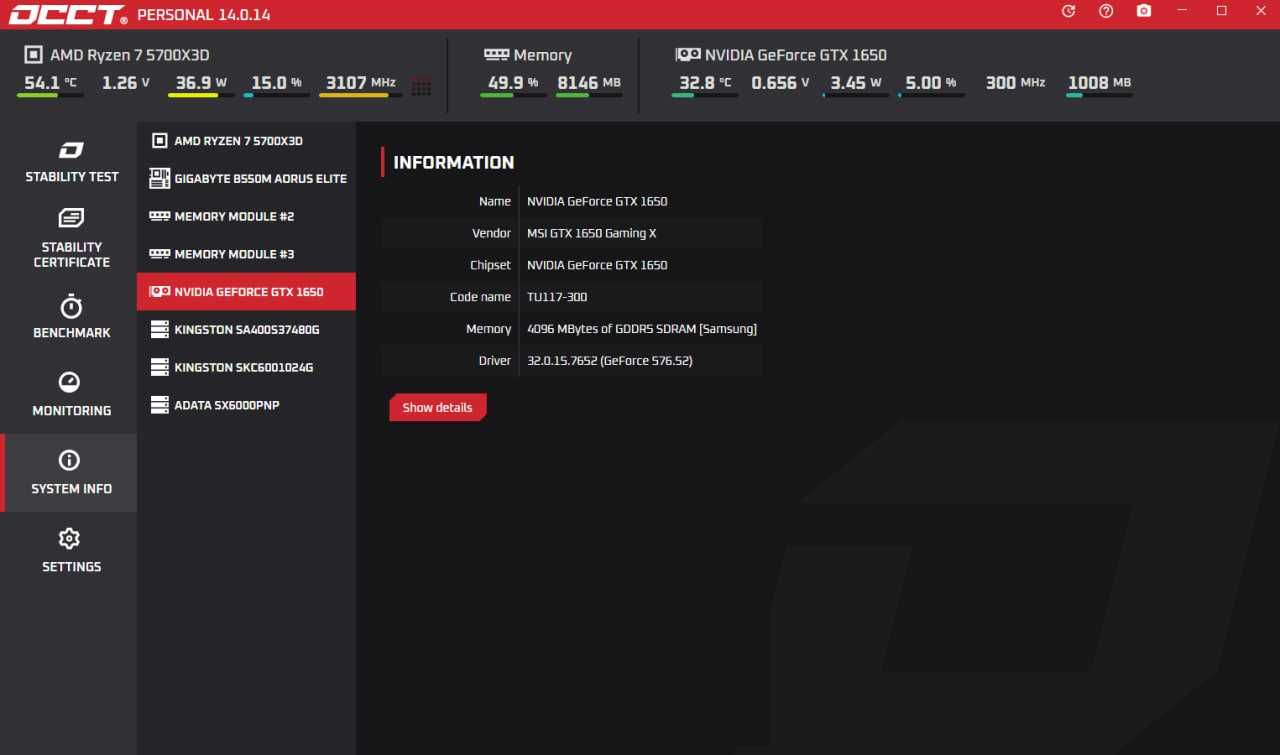1280x755 pixels.
Task: Click the CPU usage 15.0 % reading
Action: [x=276, y=83]
